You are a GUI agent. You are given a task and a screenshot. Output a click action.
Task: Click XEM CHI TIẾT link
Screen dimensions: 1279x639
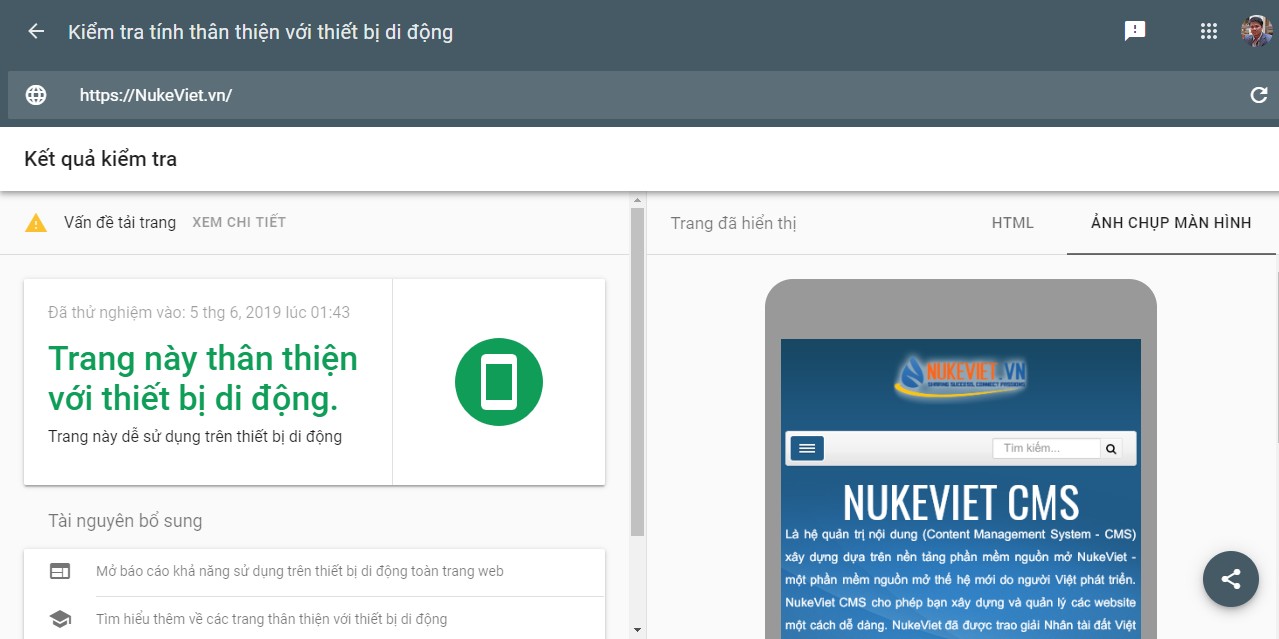(x=239, y=222)
